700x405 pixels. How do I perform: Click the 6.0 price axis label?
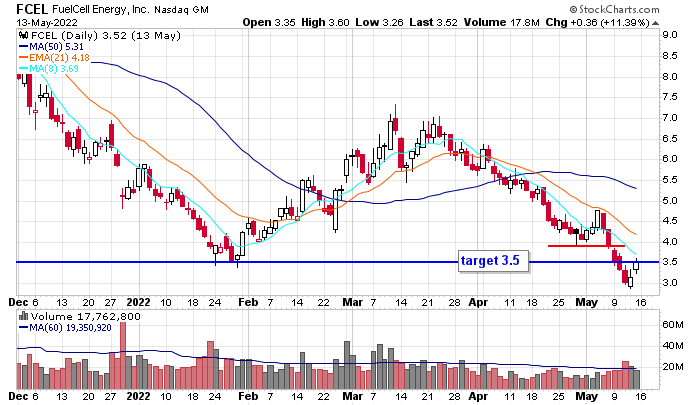pyautogui.click(x=670, y=159)
